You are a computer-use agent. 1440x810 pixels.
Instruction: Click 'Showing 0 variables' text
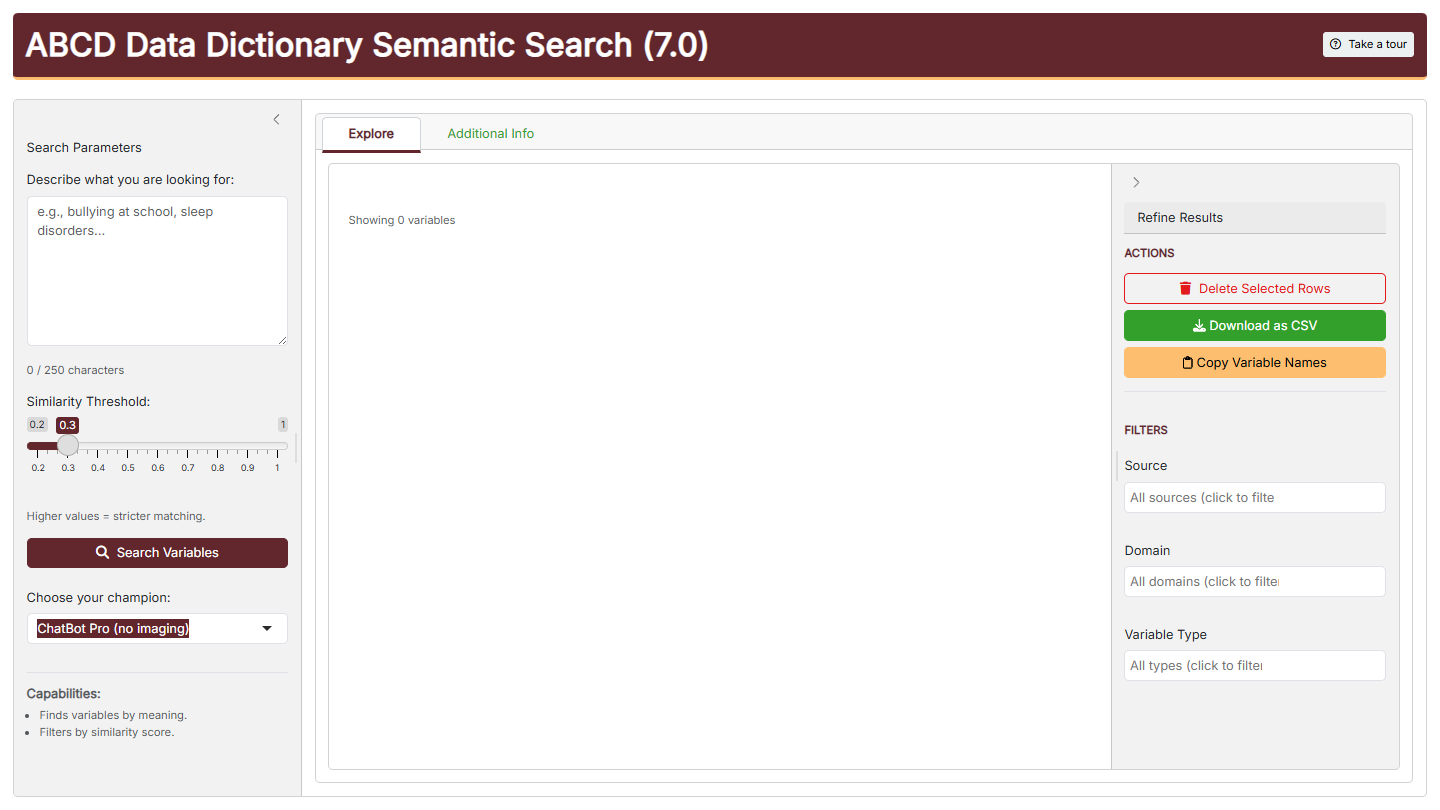pyautogui.click(x=402, y=220)
